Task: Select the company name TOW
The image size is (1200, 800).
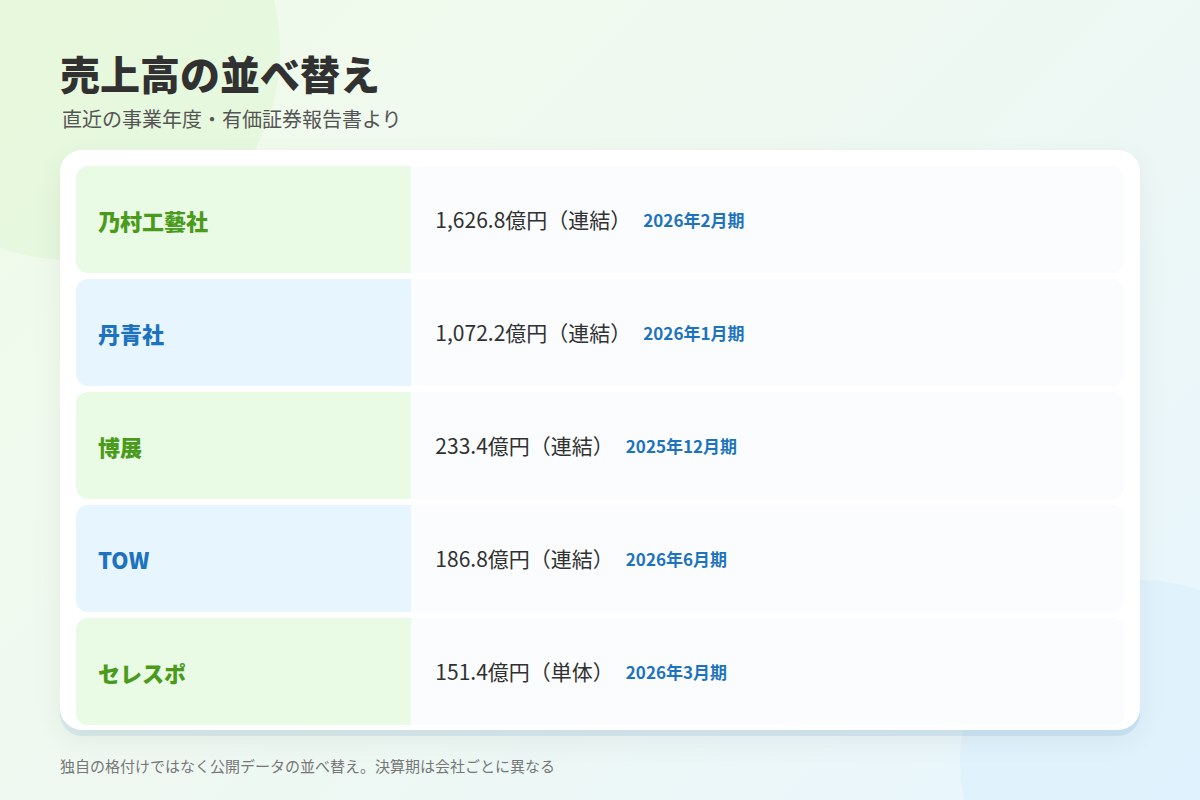Action: 124,561
